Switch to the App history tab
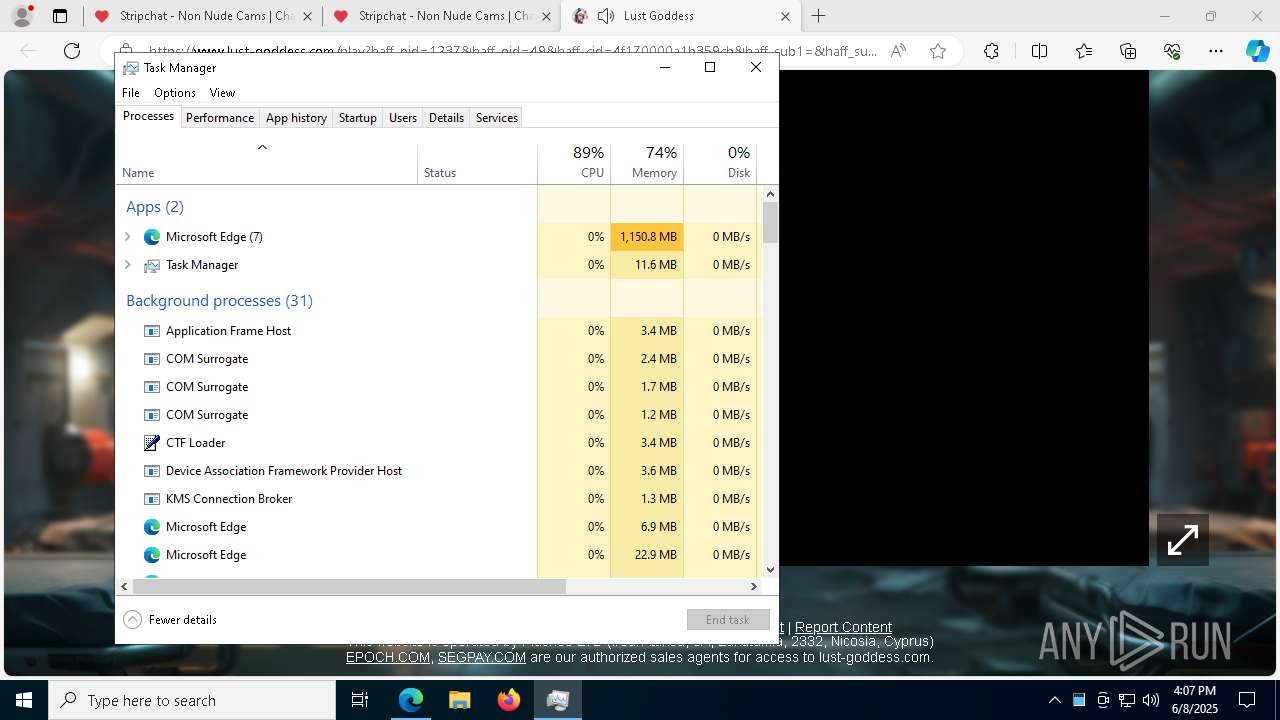The image size is (1280, 720). [x=296, y=117]
